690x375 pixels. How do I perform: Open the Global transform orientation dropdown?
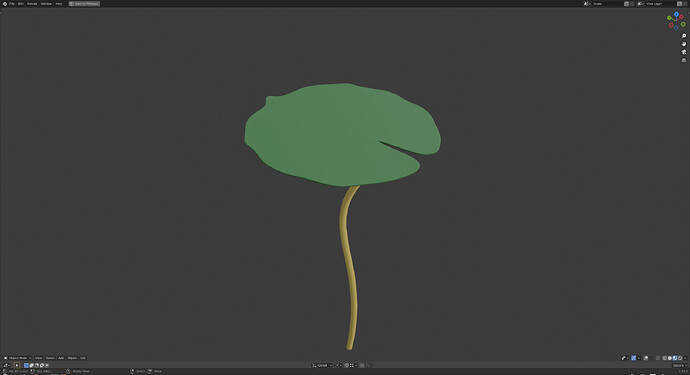(323, 365)
